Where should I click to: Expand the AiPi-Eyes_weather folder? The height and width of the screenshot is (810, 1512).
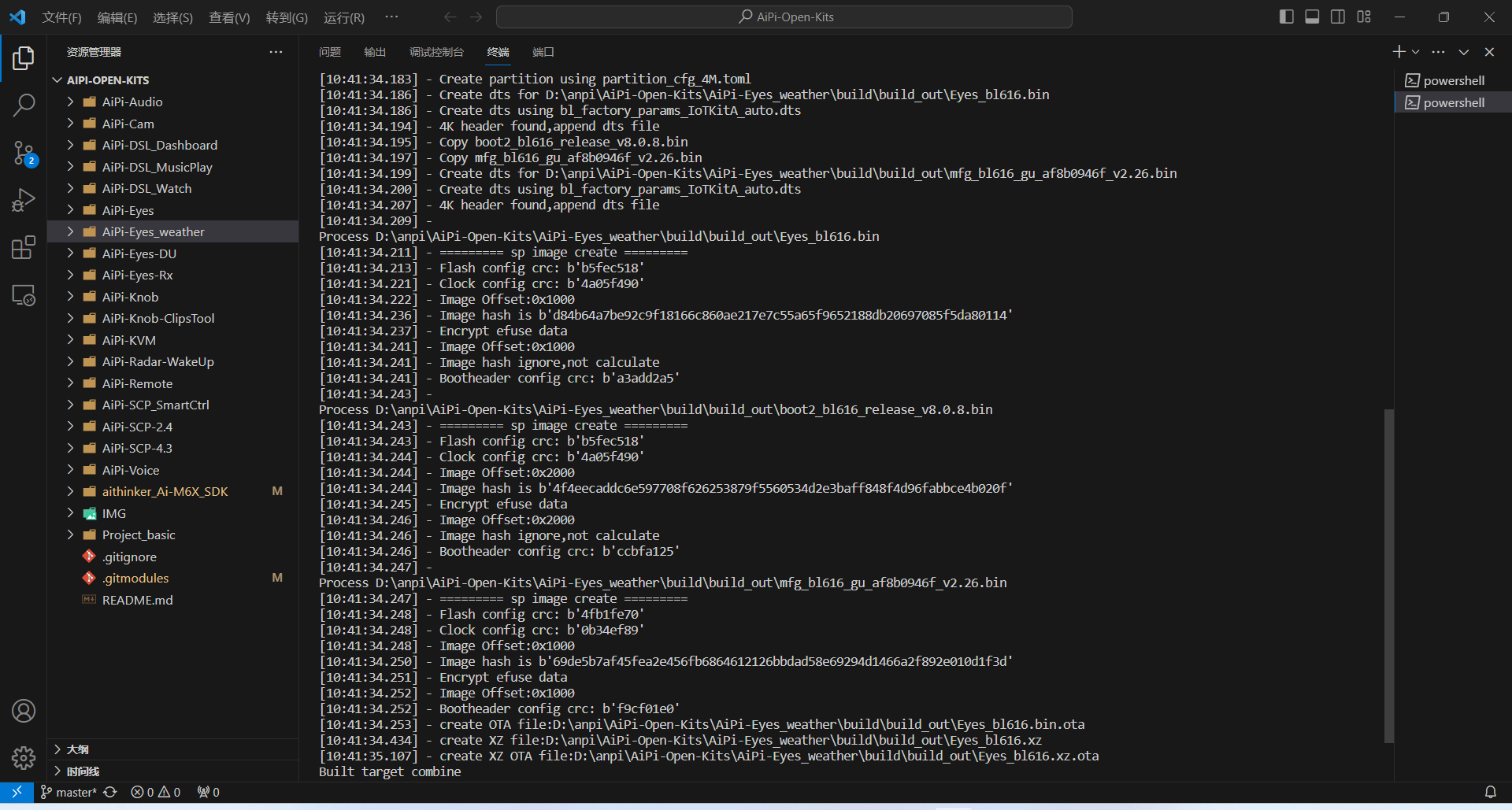[x=70, y=231]
